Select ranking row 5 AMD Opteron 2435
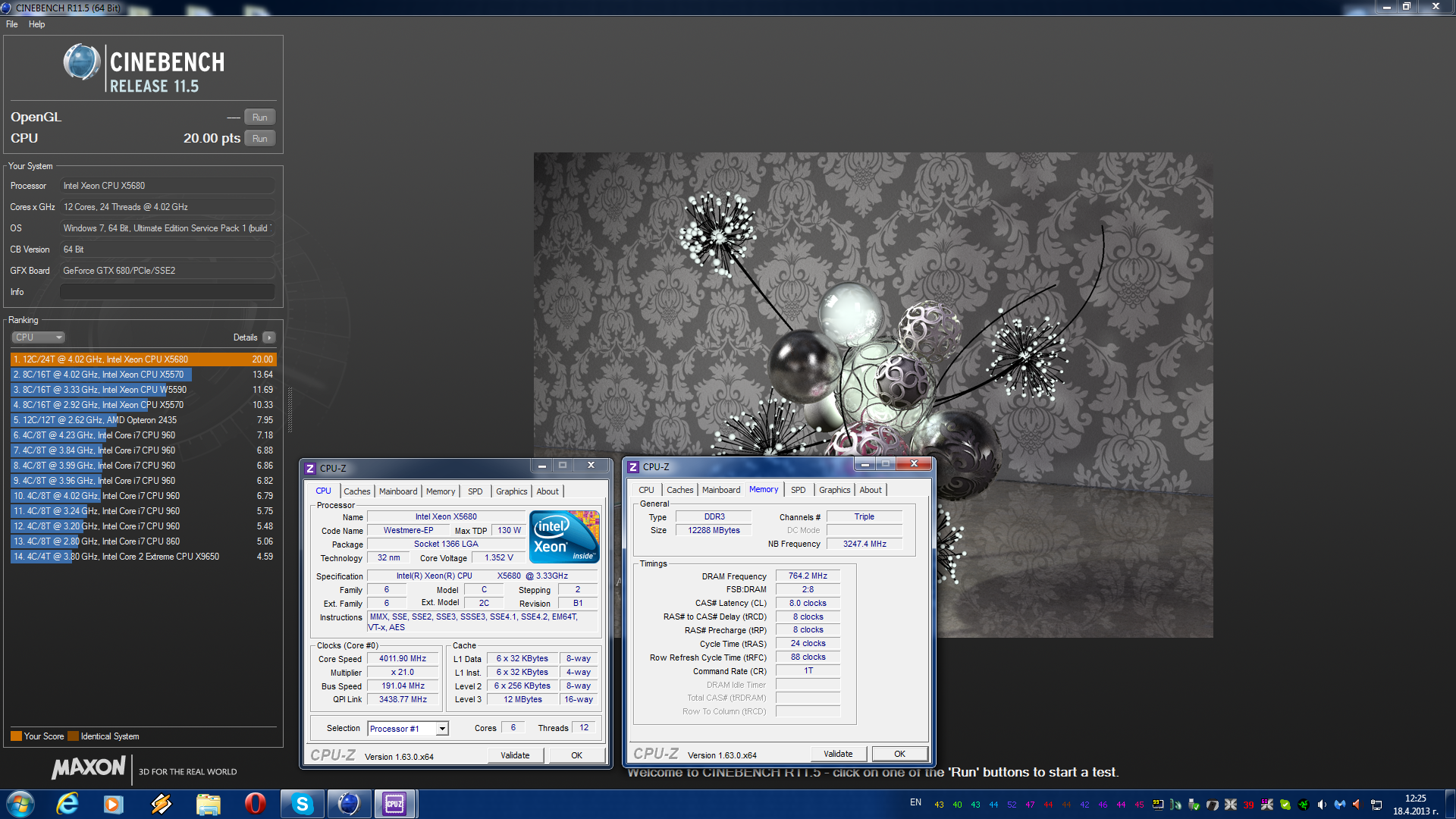 [x=143, y=420]
